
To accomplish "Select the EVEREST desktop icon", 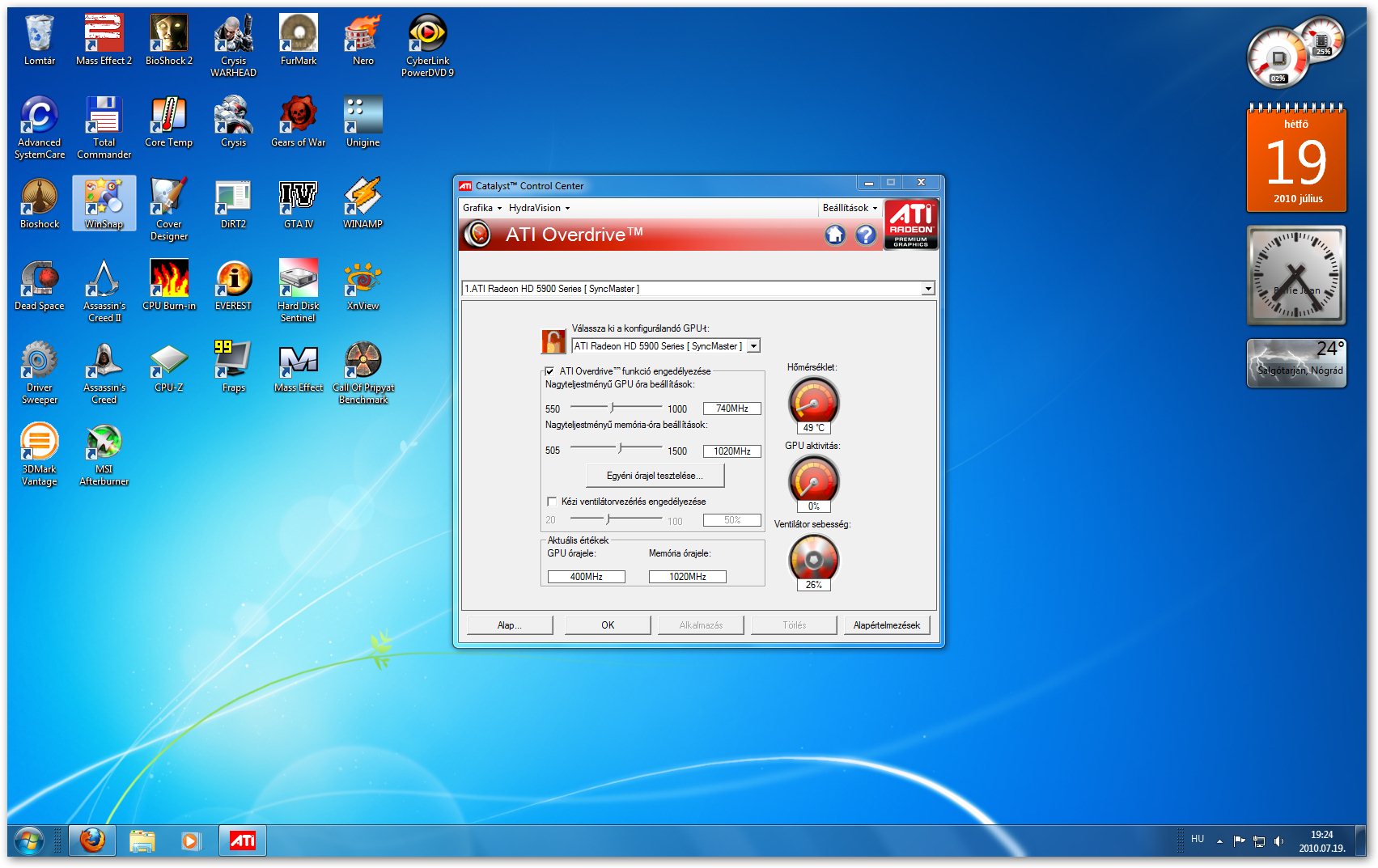I will click(x=234, y=286).
